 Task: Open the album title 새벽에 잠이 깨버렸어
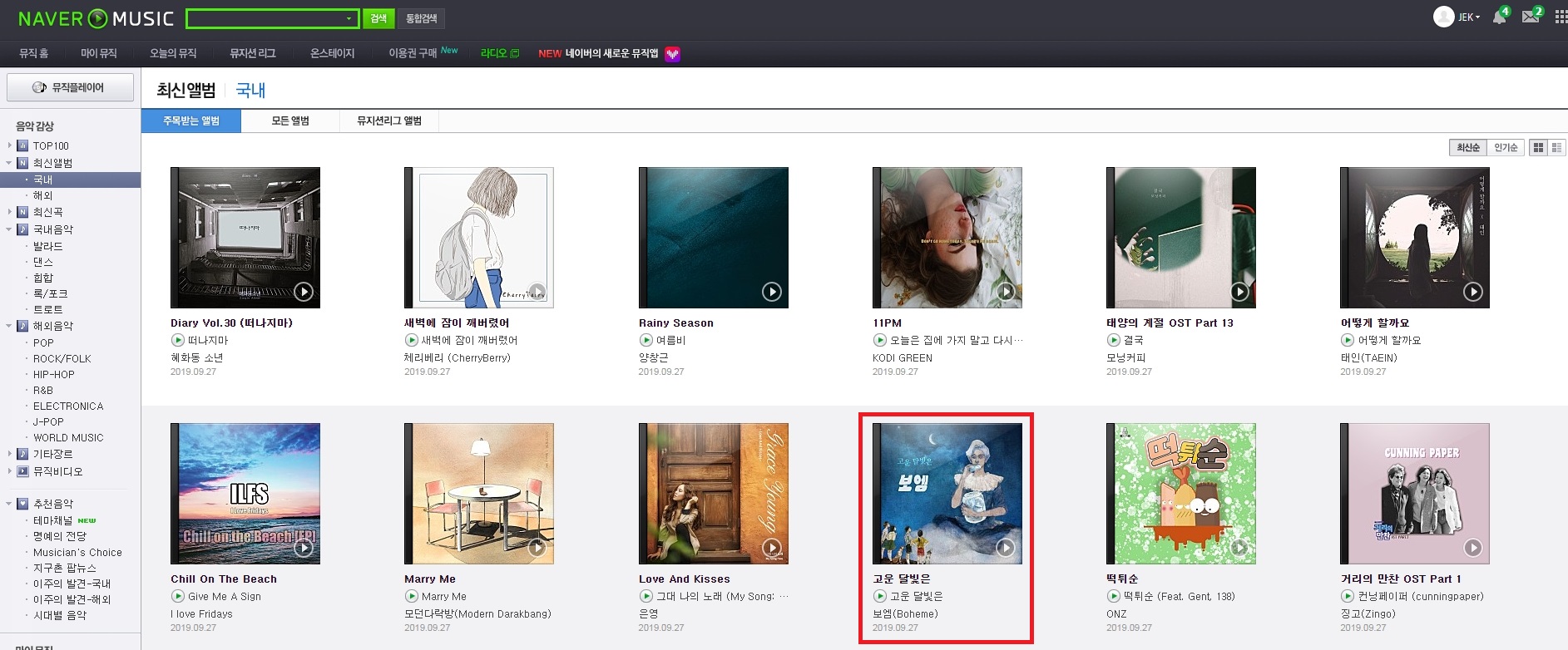457,323
